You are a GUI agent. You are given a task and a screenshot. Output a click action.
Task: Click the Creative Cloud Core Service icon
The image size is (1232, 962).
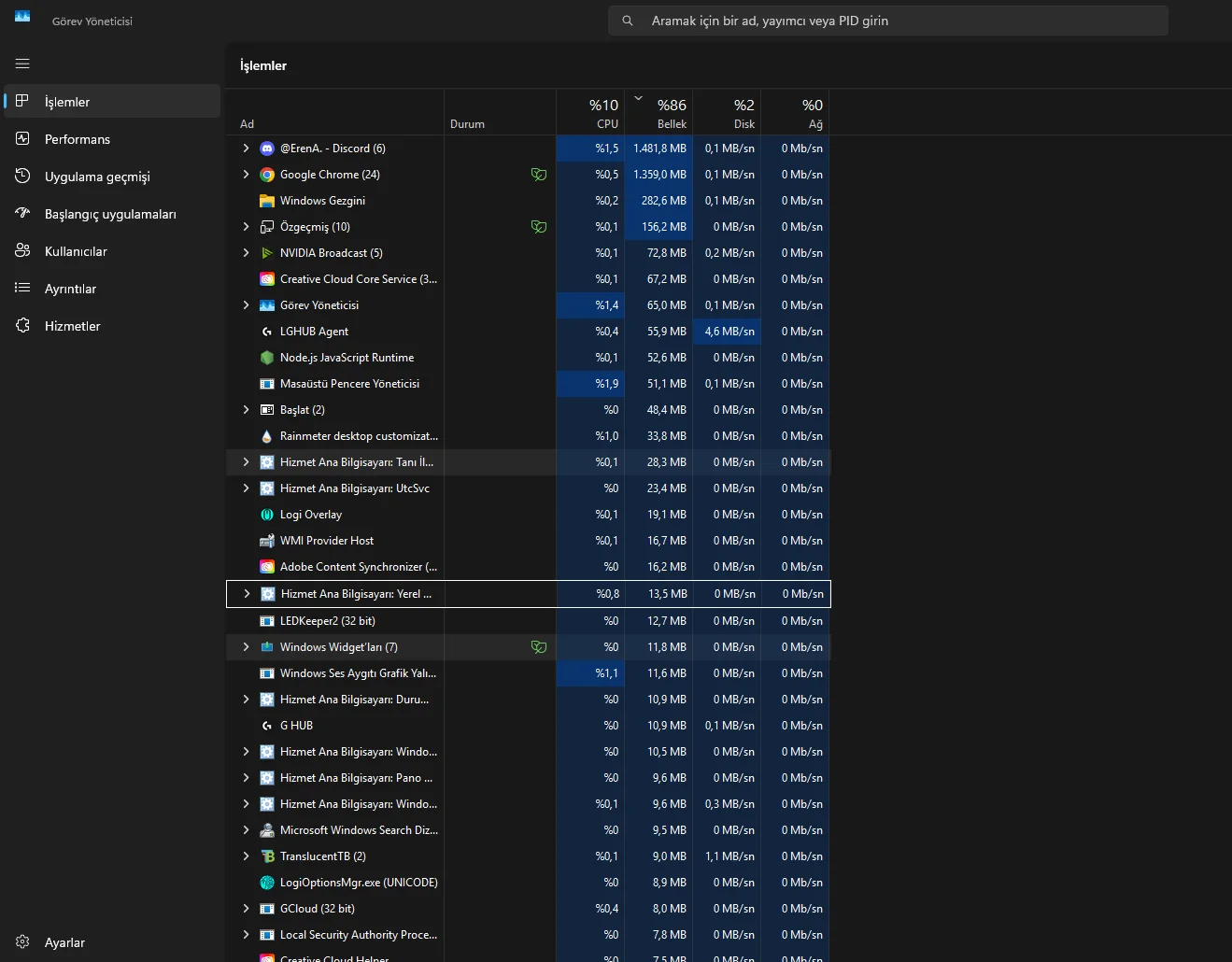(x=267, y=279)
